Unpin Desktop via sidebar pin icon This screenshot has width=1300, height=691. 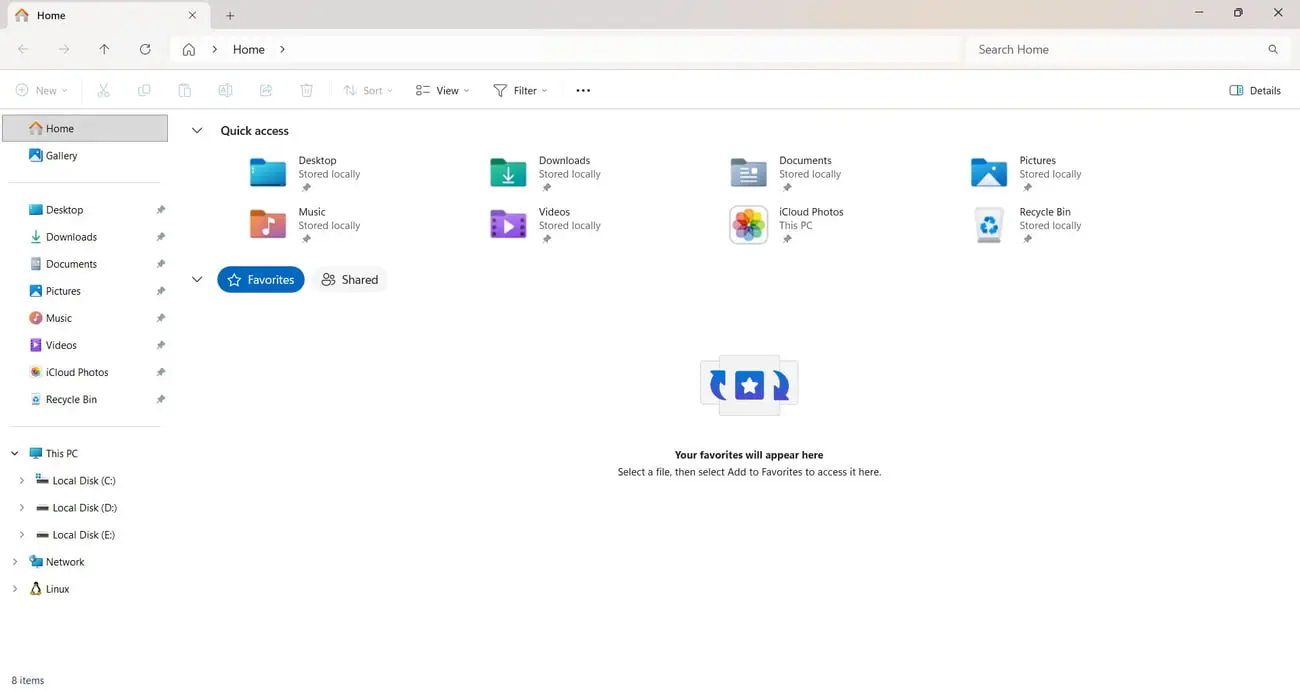coord(160,210)
